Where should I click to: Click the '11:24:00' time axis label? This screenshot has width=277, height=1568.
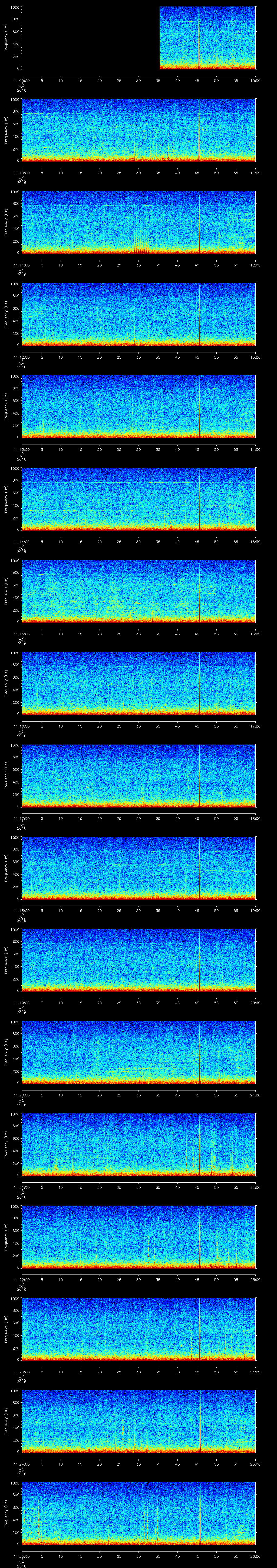coord(22,1464)
